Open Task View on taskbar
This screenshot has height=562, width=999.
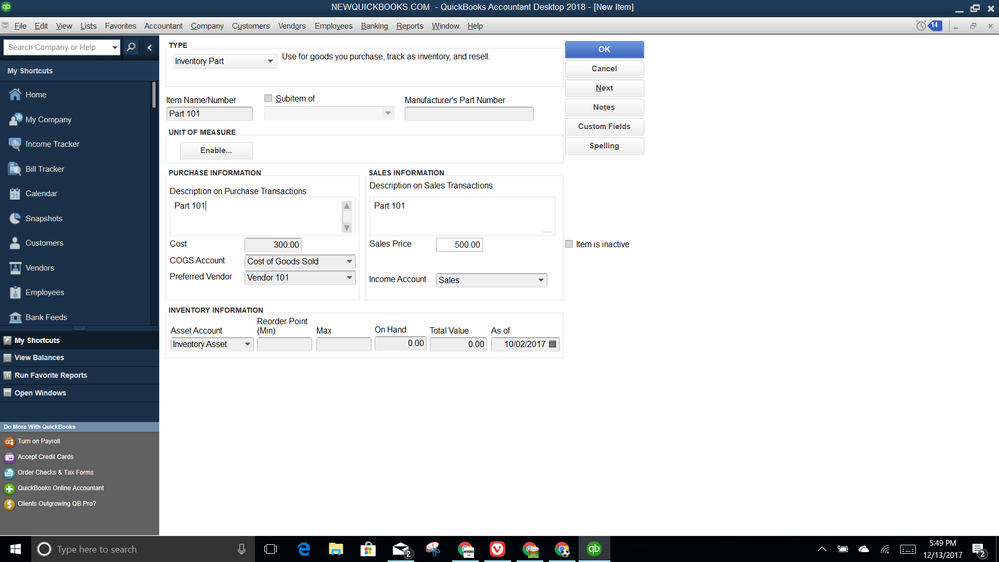click(x=270, y=549)
